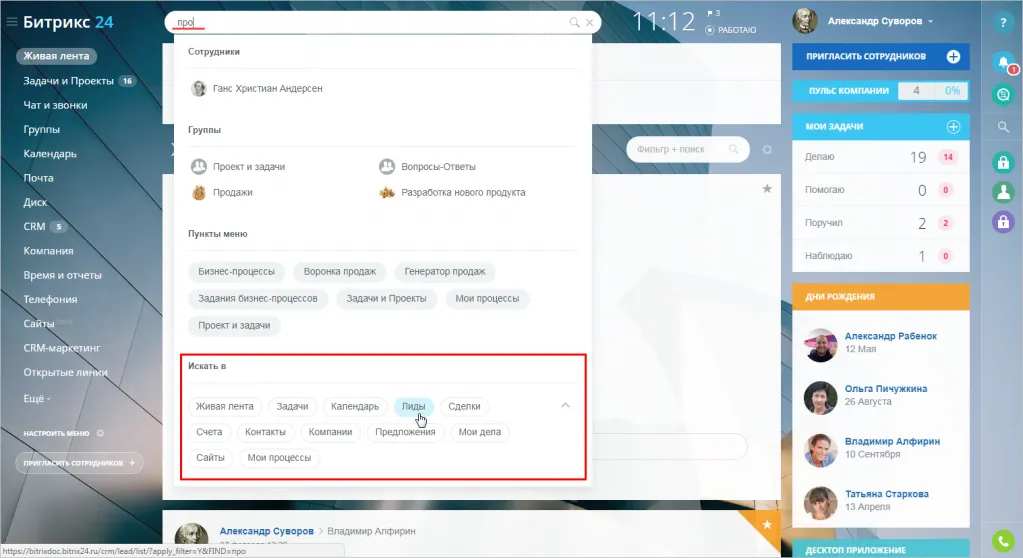Open the help question mark icon

point(1003,22)
